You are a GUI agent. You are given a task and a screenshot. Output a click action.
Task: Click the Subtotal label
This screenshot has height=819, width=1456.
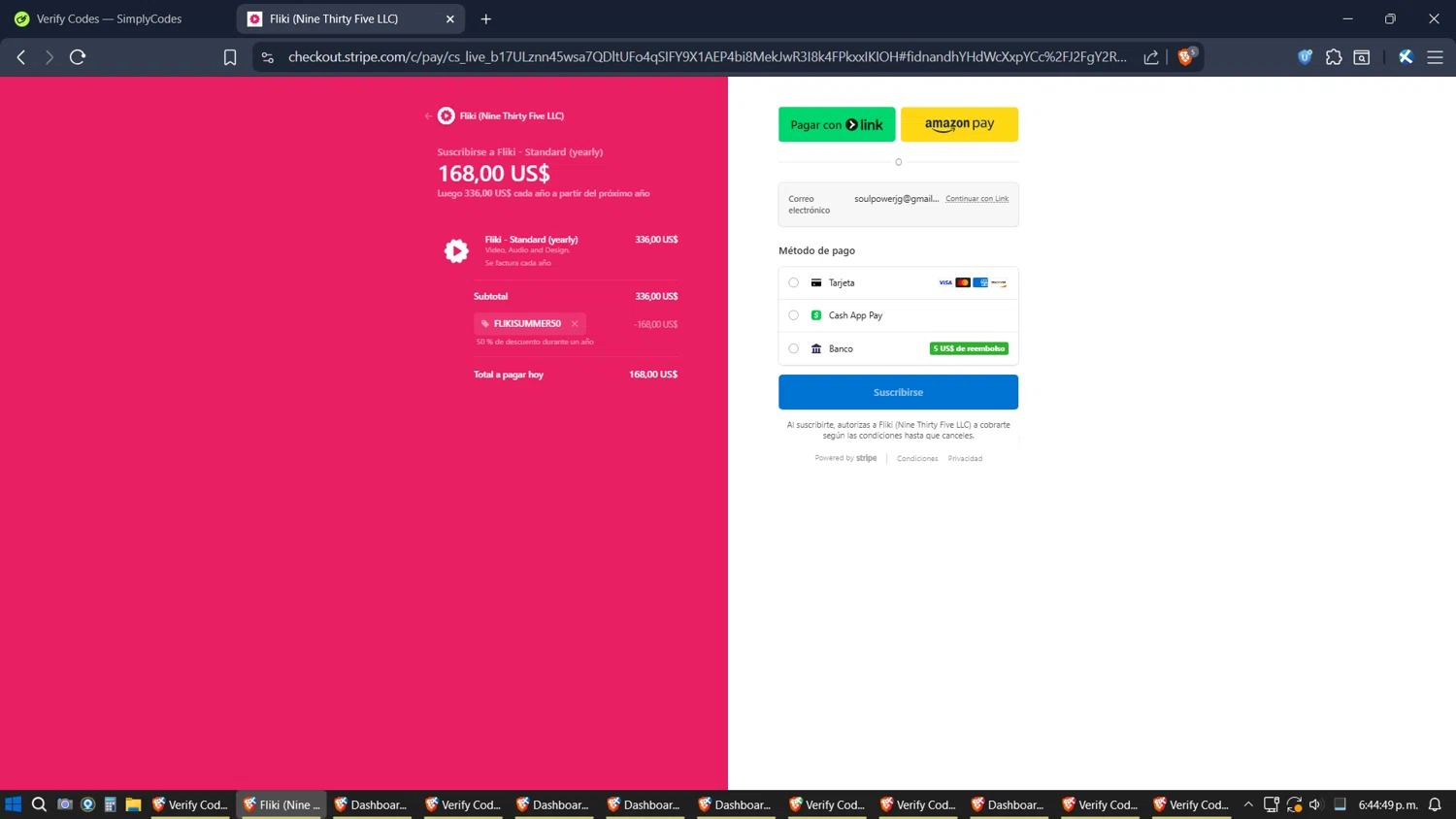[x=491, y=297]
